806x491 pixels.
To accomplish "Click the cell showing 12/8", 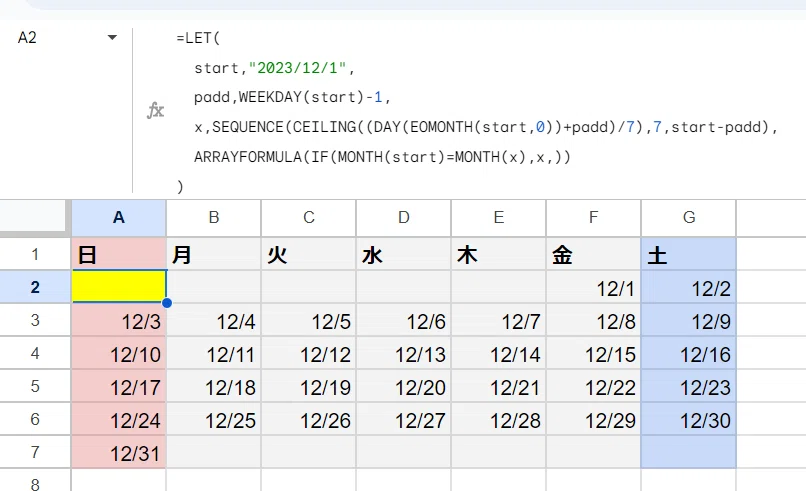I will click(x=594, y=320).
